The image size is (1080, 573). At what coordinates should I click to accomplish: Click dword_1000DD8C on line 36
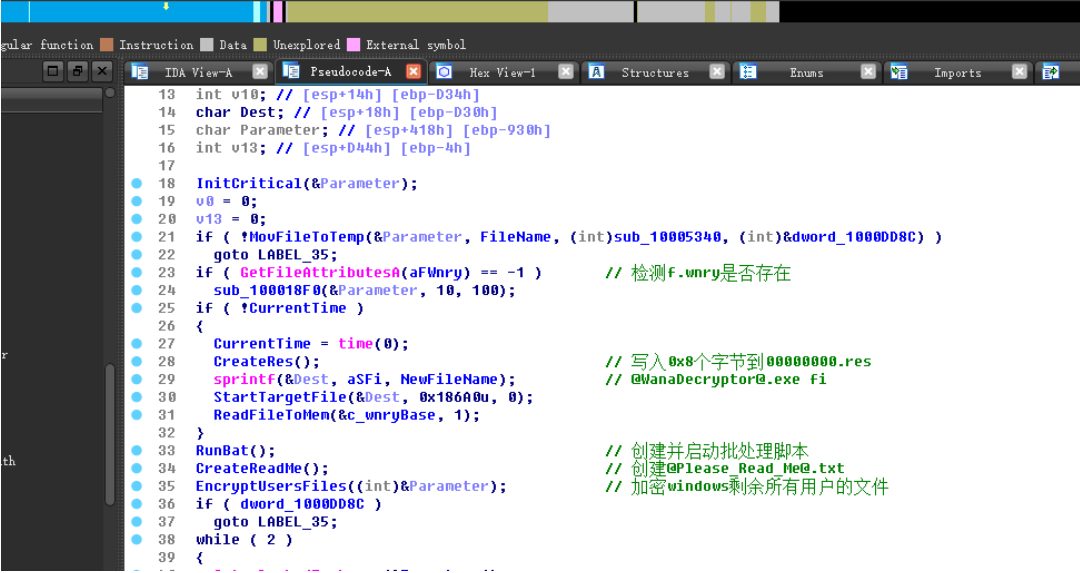pos(302,504)
